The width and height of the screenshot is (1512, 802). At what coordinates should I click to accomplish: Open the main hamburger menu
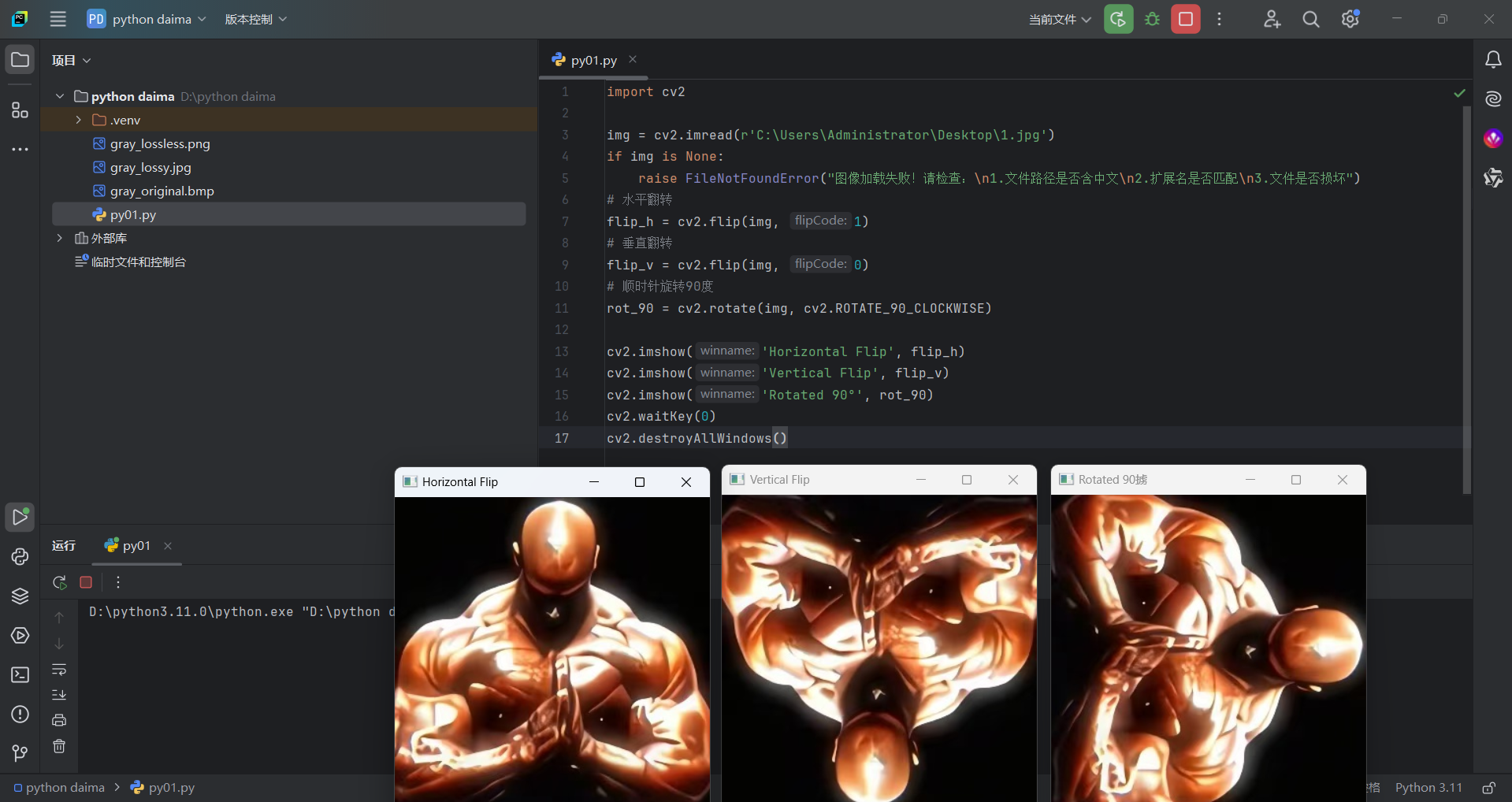click(x=58, y=19)
